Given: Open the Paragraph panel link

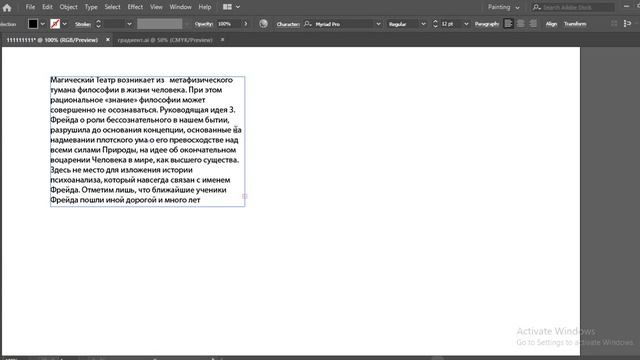Looking at the screenshot, I should click(487, 24).
